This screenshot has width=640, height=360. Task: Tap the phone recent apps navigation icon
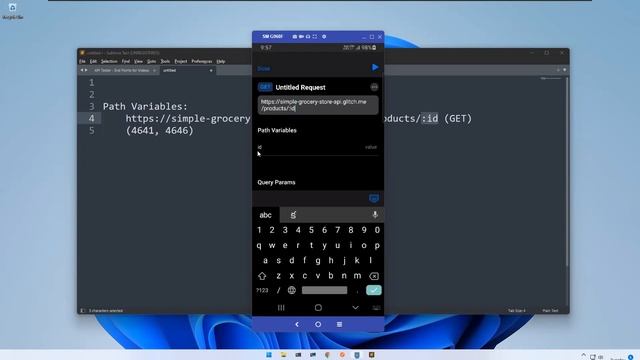pos(281,307)
